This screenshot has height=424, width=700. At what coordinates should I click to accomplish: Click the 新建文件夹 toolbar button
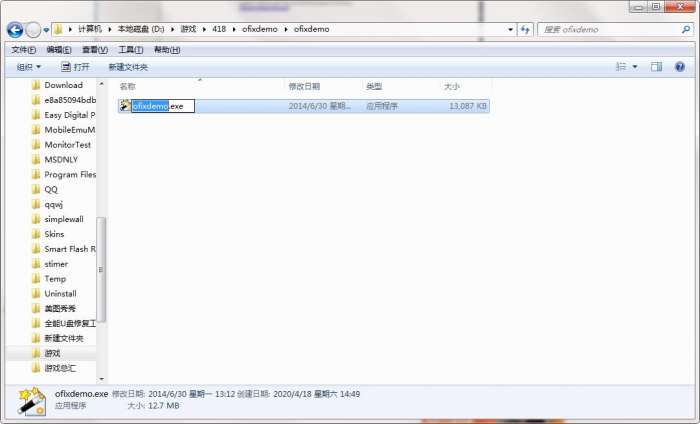pyautogui.click(x=128, y=67)
